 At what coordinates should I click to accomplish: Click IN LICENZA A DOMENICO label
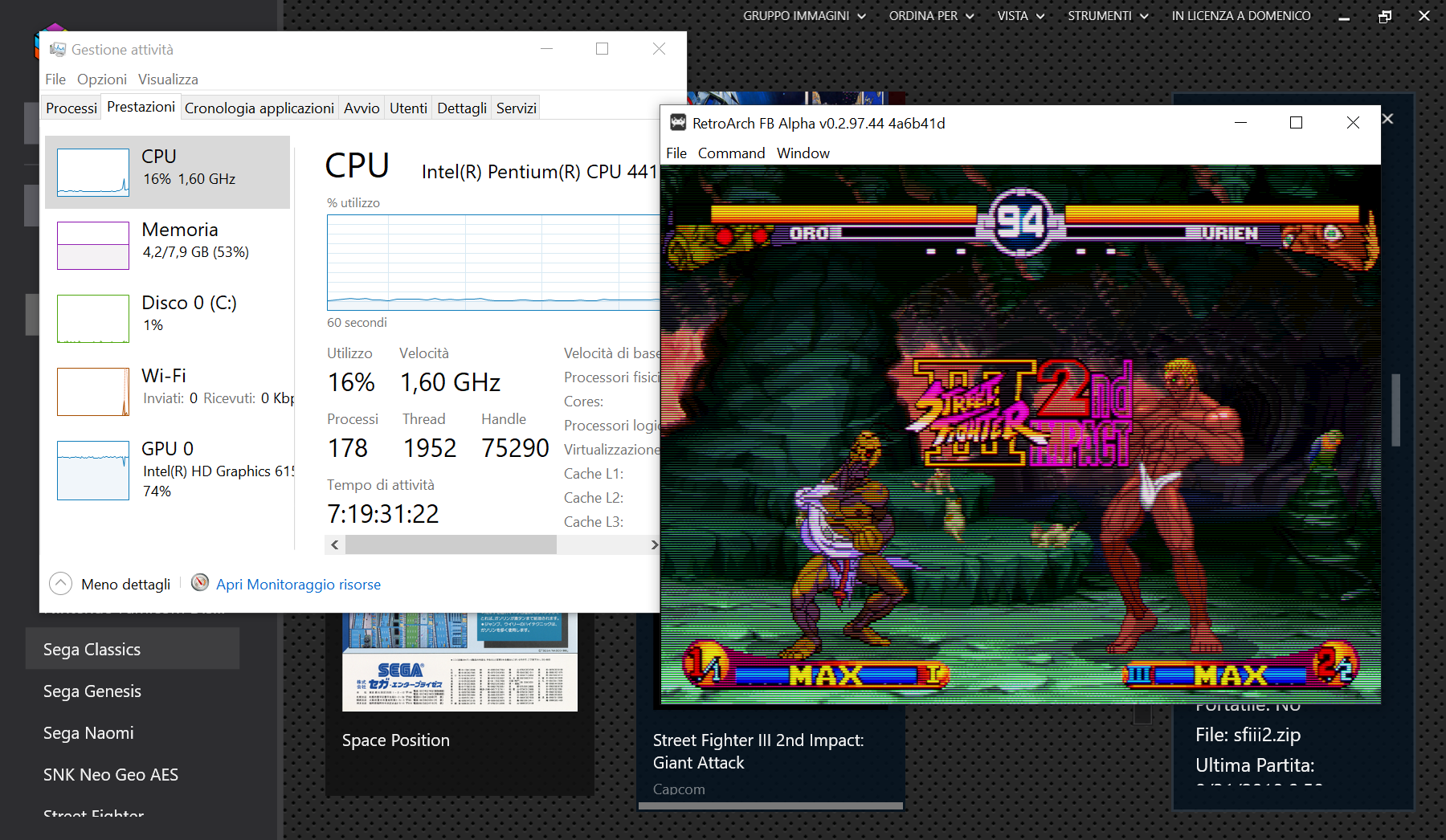[1240, 16]
